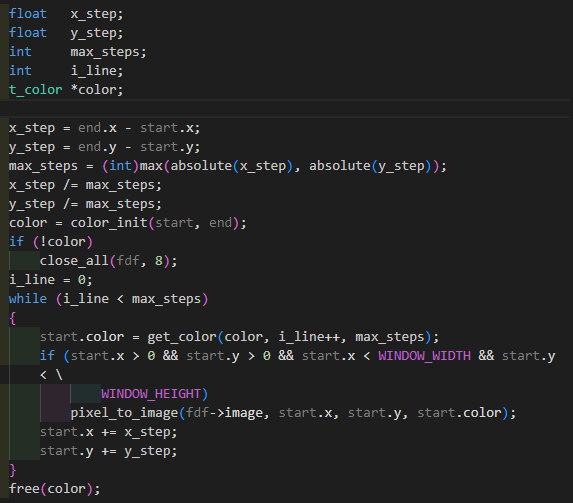Click the 'WINDOW_HEIGHT' macro
Image resolution: width=573 pixels, height=503 pixels.
(x=151, y=394)
